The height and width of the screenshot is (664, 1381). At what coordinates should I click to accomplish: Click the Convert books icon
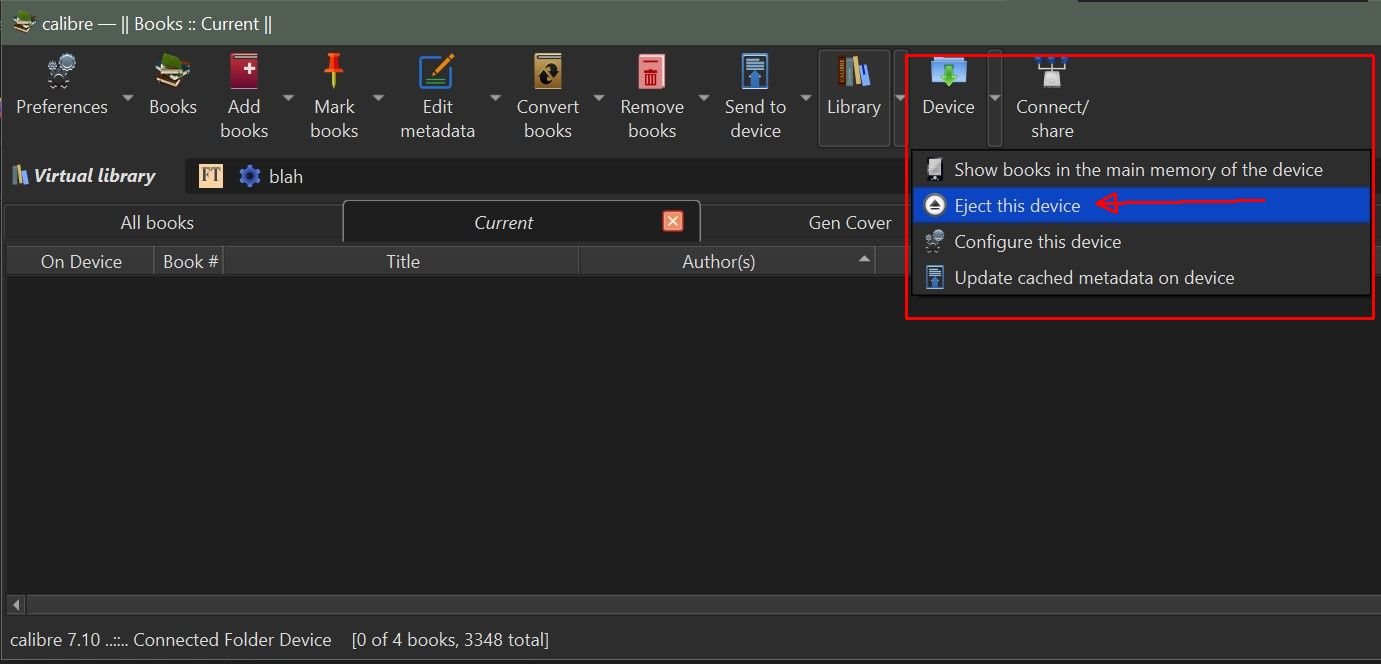pyautogui.click(x=548, y=72)
